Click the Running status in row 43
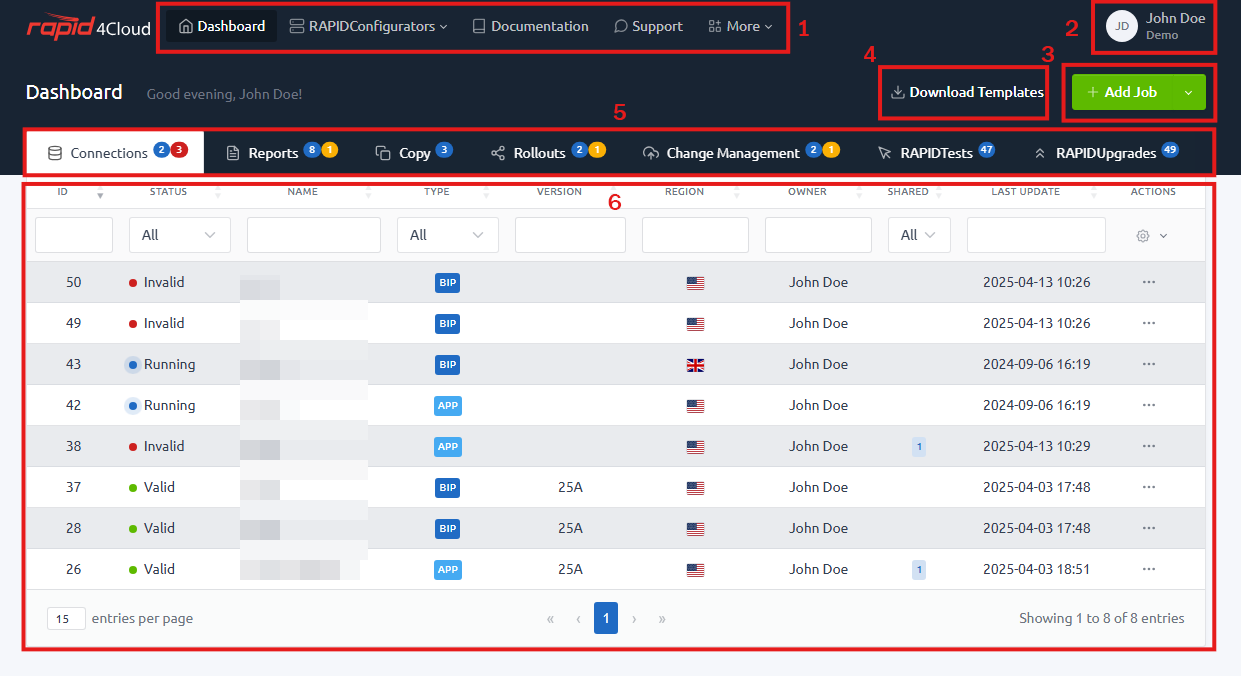 (161, 364)
